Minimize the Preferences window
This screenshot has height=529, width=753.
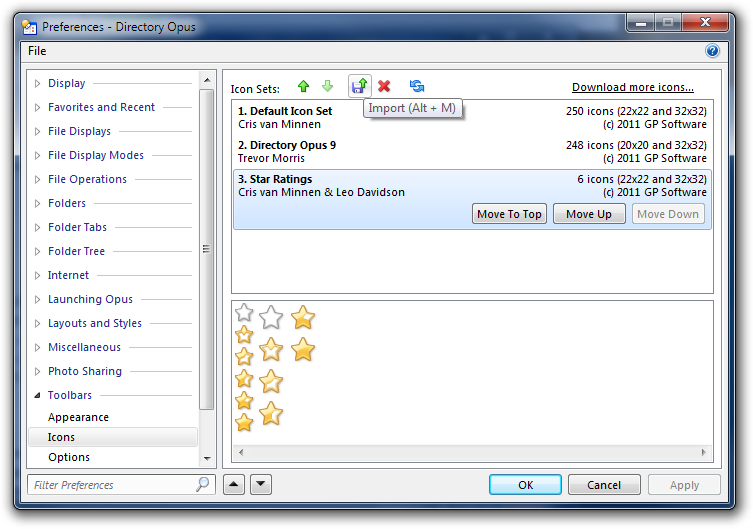coord(641,23)
